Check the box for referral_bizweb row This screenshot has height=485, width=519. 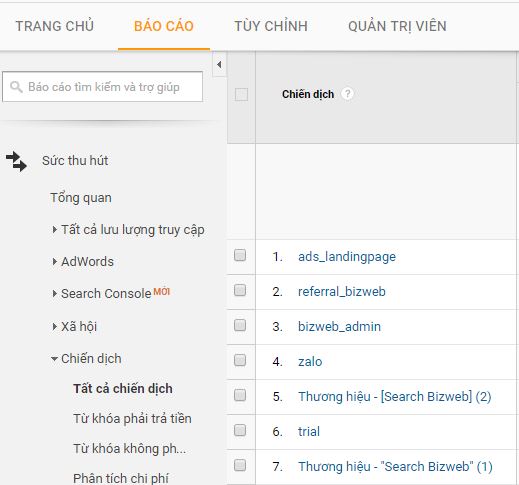coord(240,290)
